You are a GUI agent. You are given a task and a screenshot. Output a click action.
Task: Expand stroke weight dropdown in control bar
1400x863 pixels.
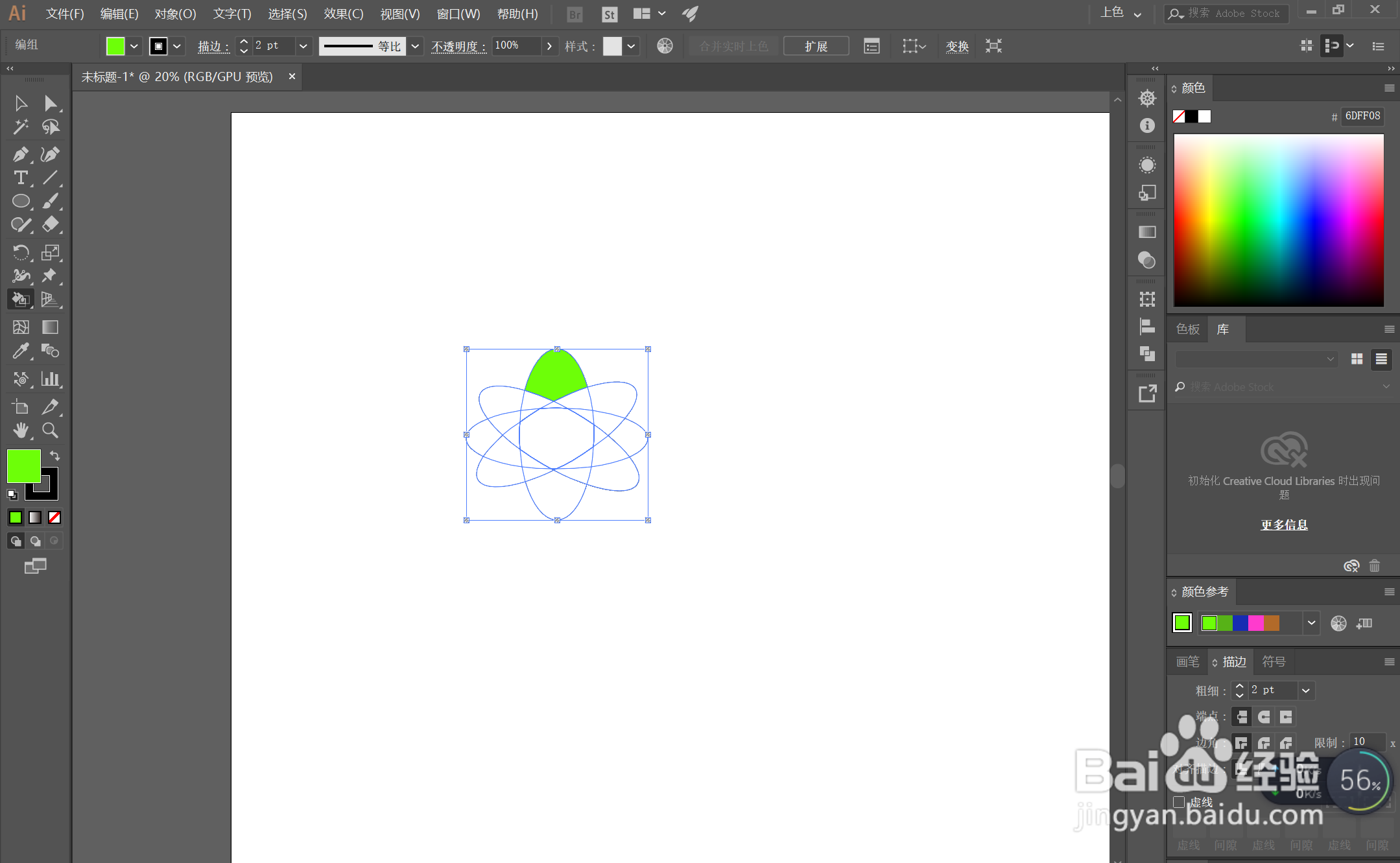(303, 46)
